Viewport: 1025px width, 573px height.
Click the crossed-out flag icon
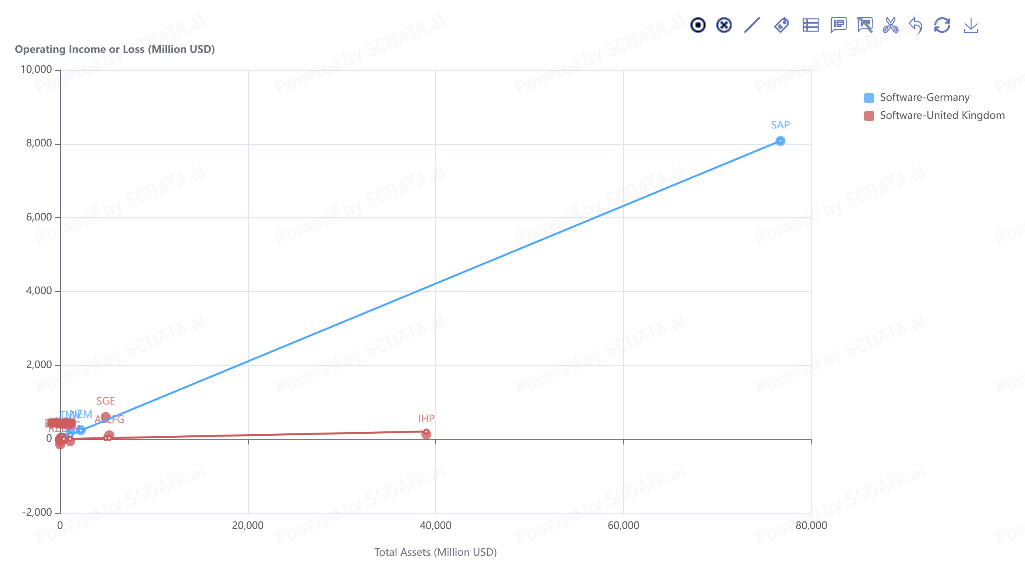865,25
